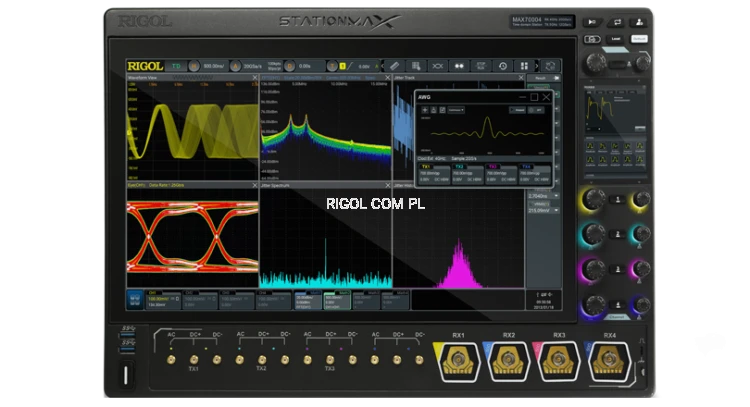
Task: Open the 0.00V trigger level field
Action: [364, 66]
